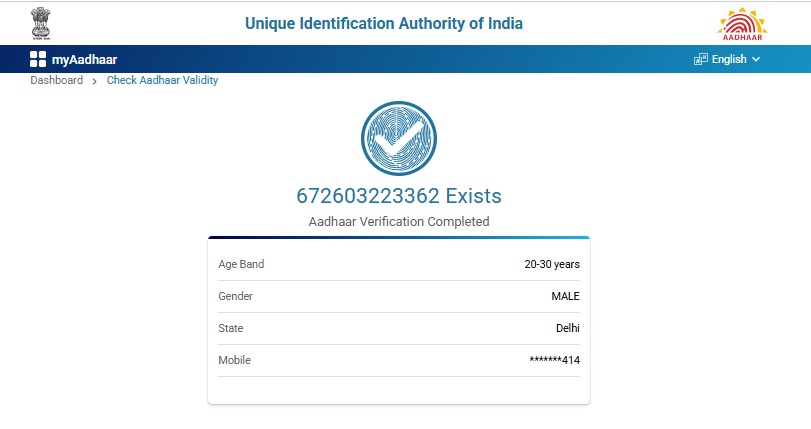Expand the English language dropdown
The image size is (811, 429).
pyautogui.click(x=728, y=59)
